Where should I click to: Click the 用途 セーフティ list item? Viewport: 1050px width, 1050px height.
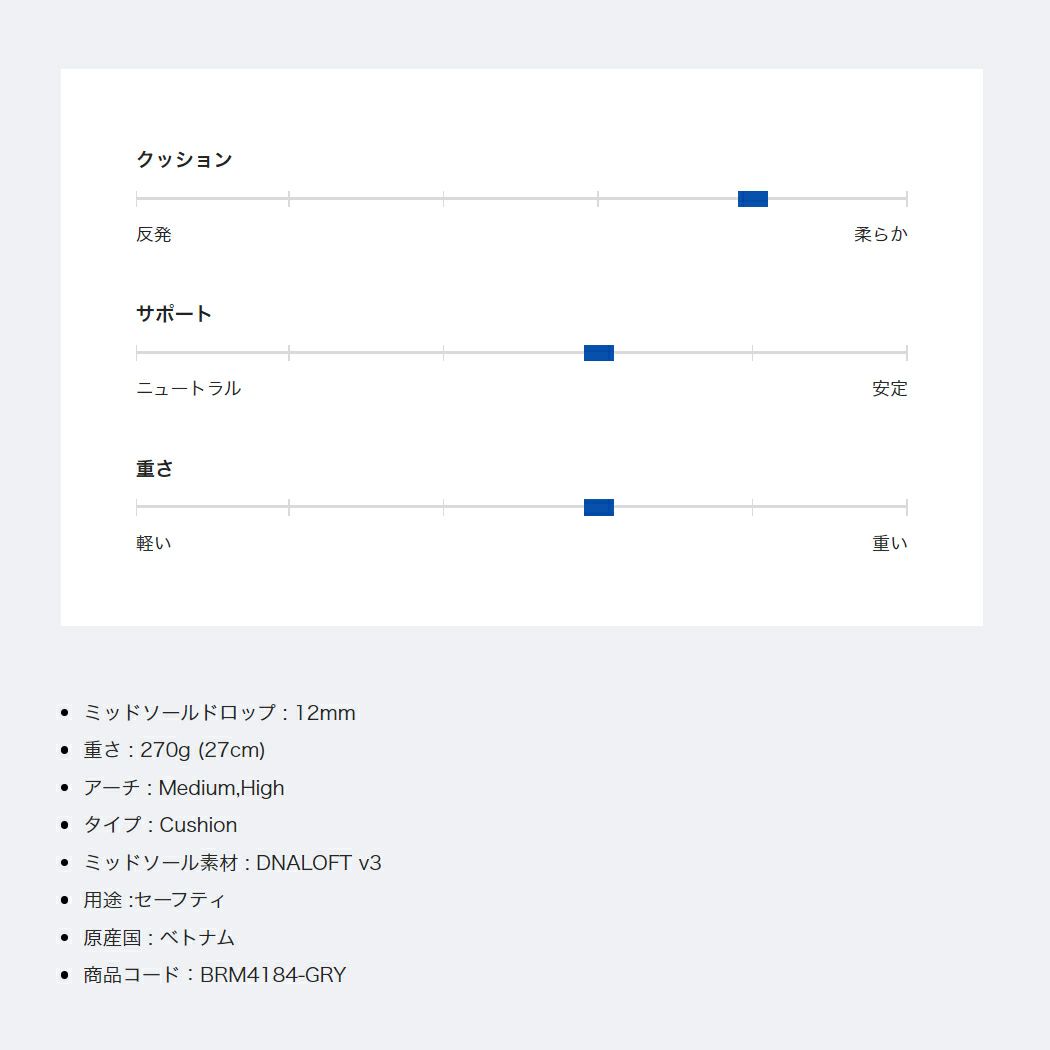click(x=154, y=900)
